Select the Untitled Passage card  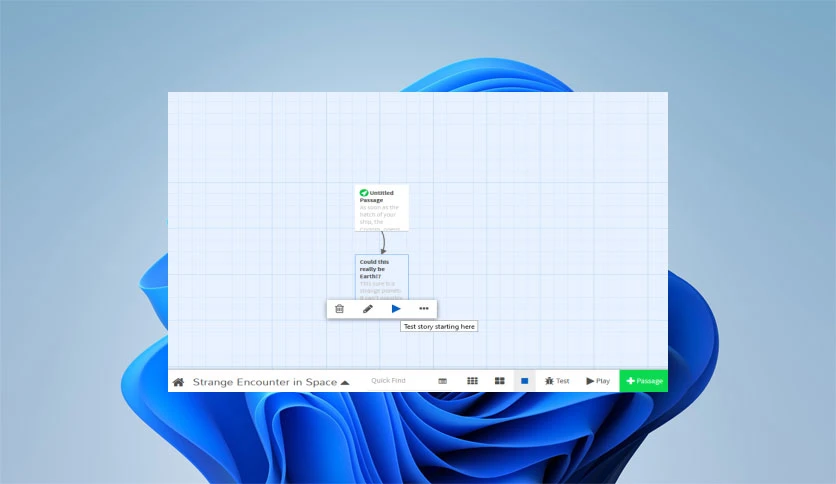(382, 208)
